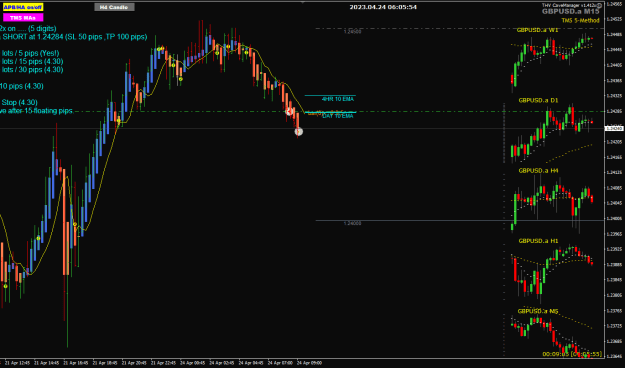Click the lots / 5 pips (Yes!) line
Screen dimensions: 625x368
pos(30,53)
